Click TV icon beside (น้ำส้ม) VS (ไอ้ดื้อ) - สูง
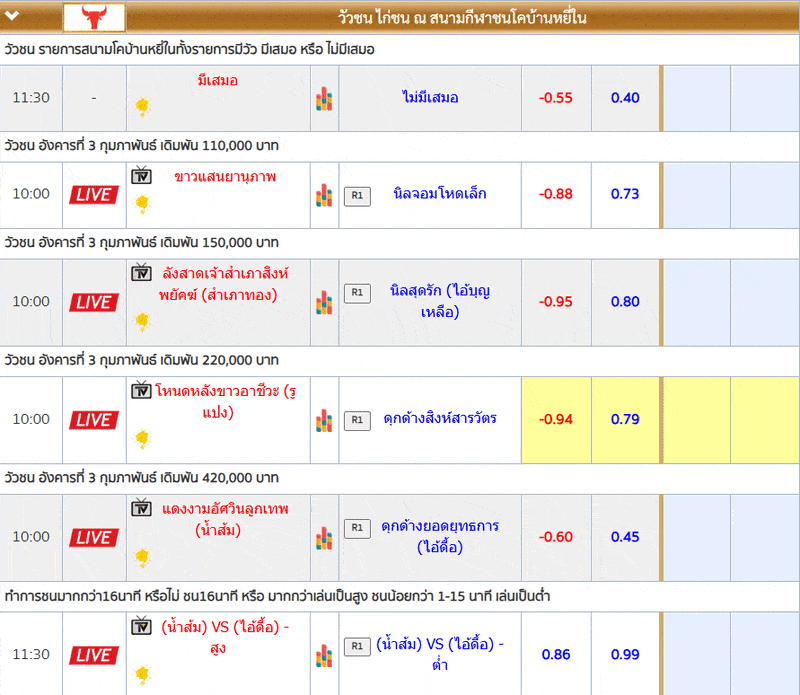The width and height of the screenshot is (800, 695). coord(141,626)
